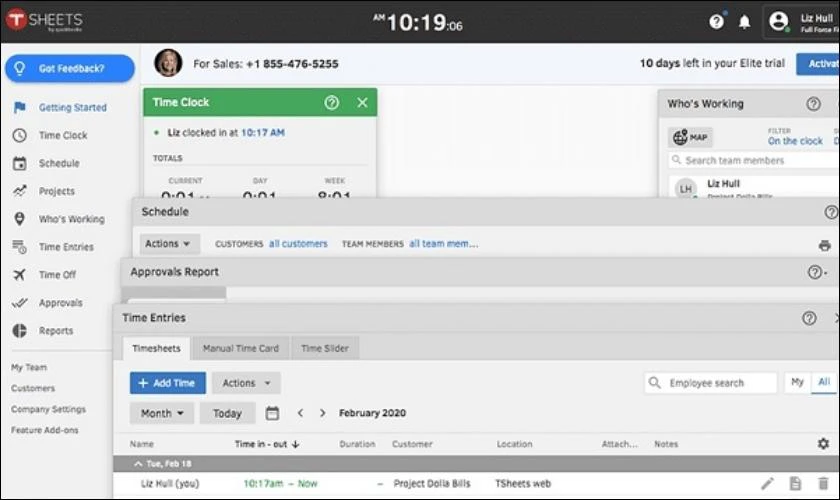
Task: Go to the previous month arrow
Action: click(x=300, y=413)
